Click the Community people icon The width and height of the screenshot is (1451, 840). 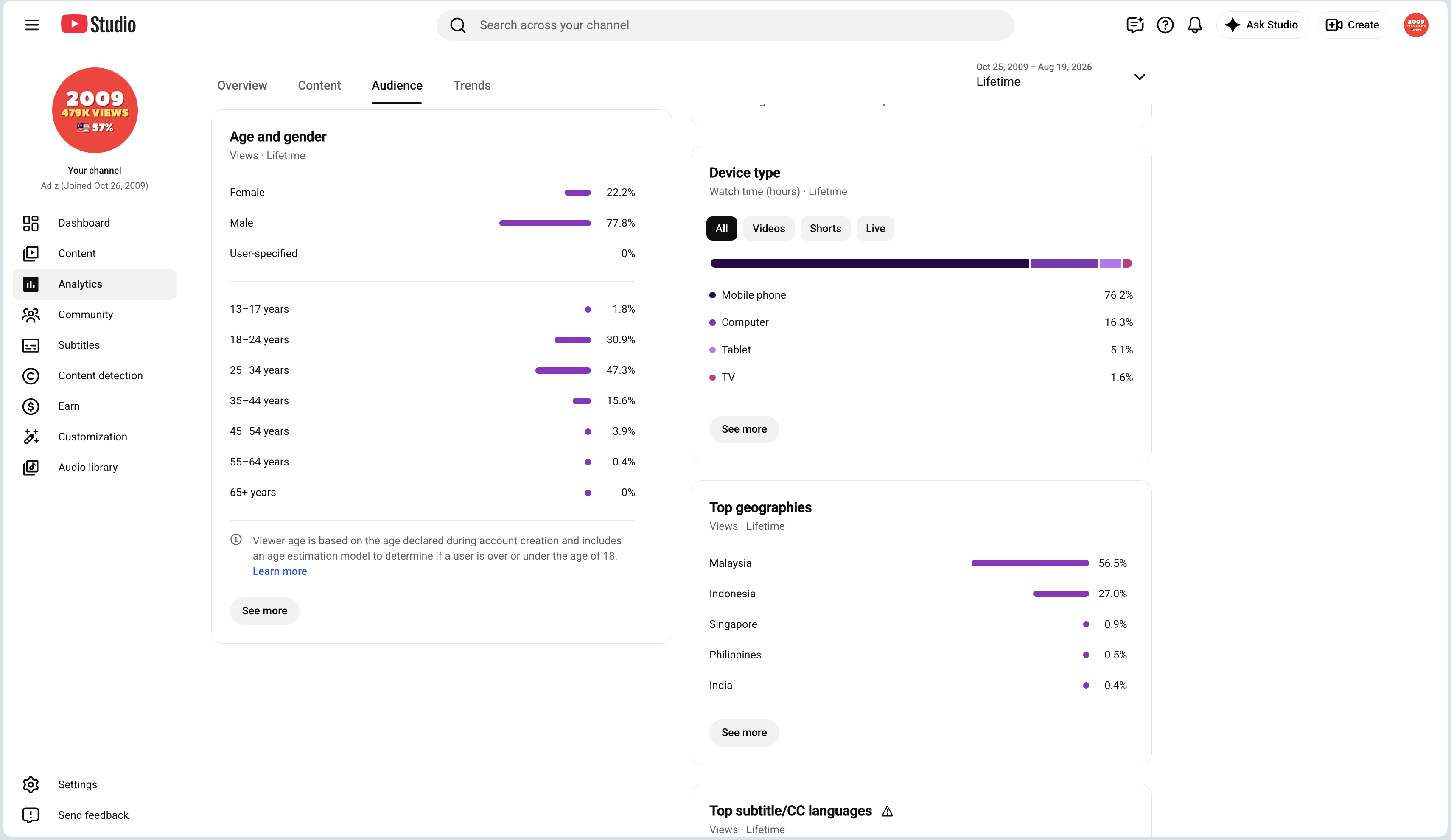coord(31,315)
